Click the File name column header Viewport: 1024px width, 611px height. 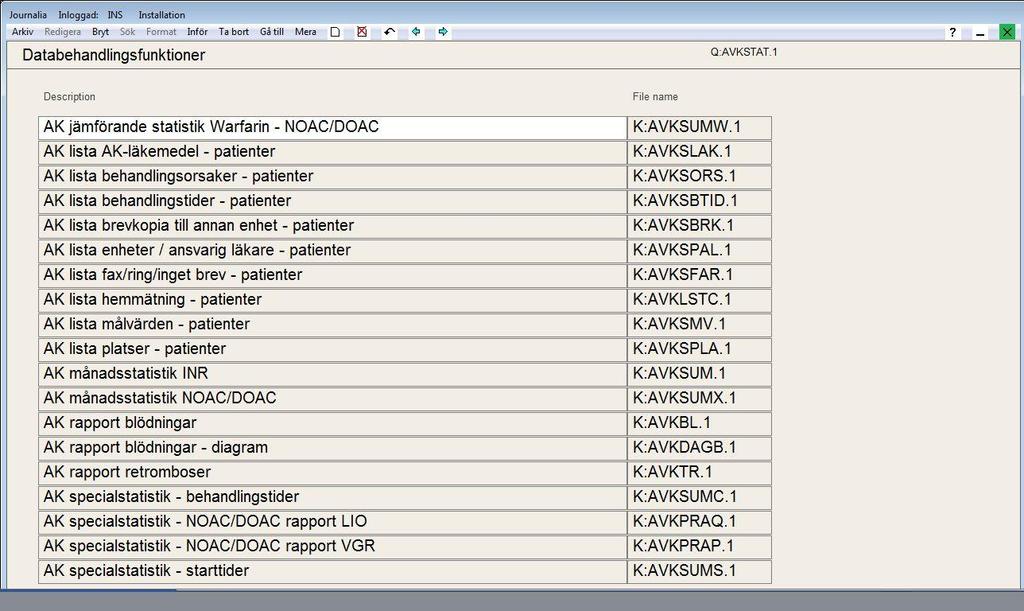point(655,97)
